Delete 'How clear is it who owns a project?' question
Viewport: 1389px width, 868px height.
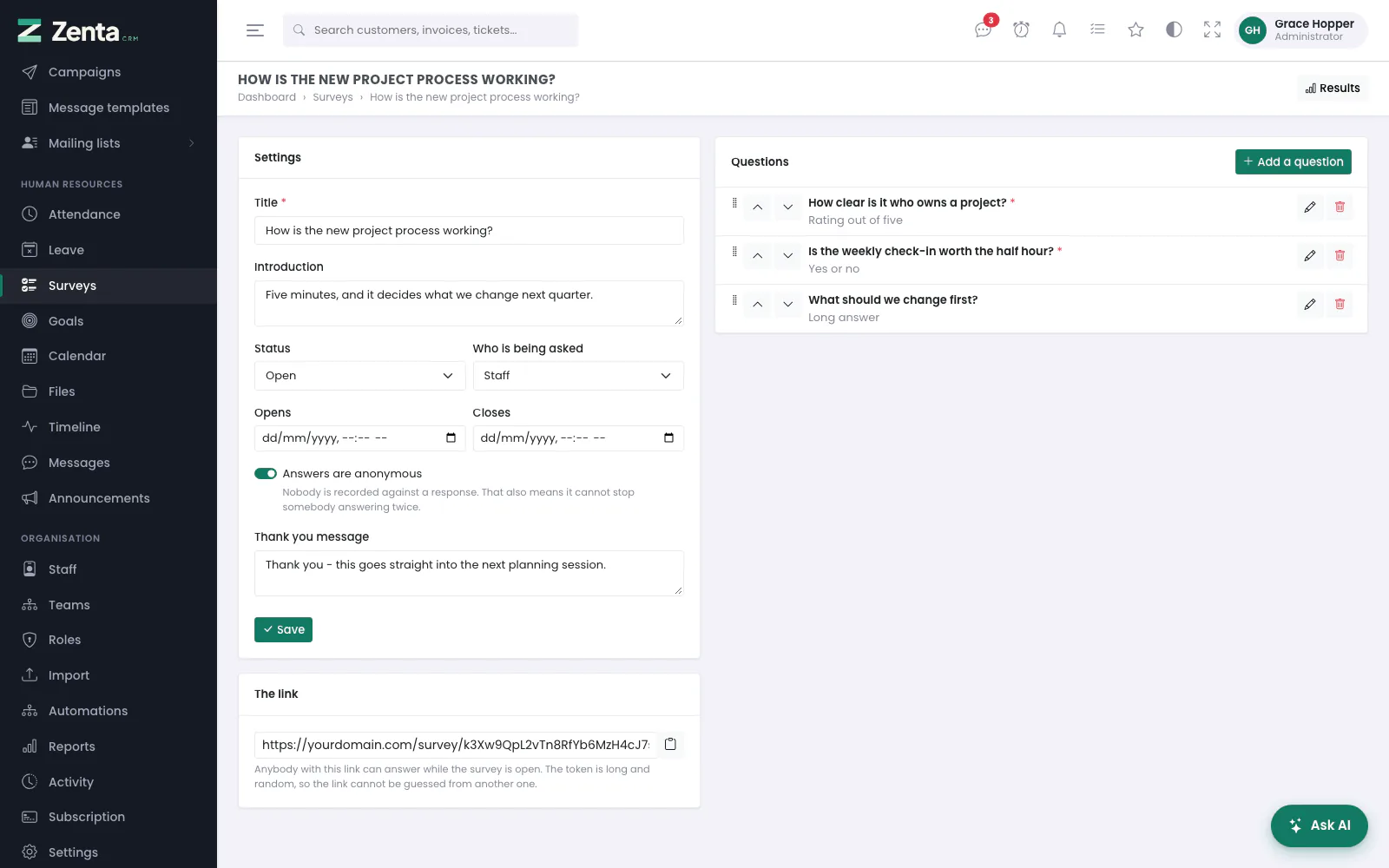click(1340, 207)
